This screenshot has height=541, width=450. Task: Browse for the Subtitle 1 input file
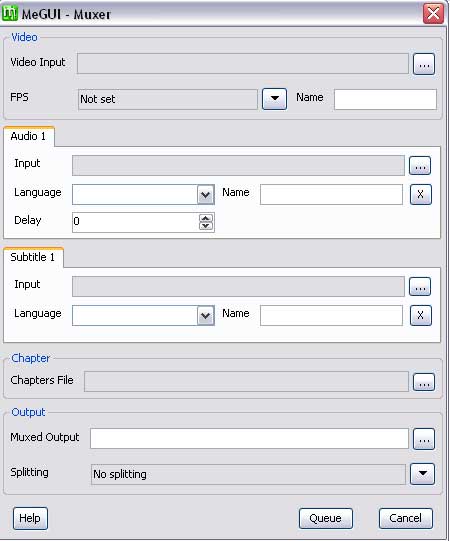(x=420, y=286)
